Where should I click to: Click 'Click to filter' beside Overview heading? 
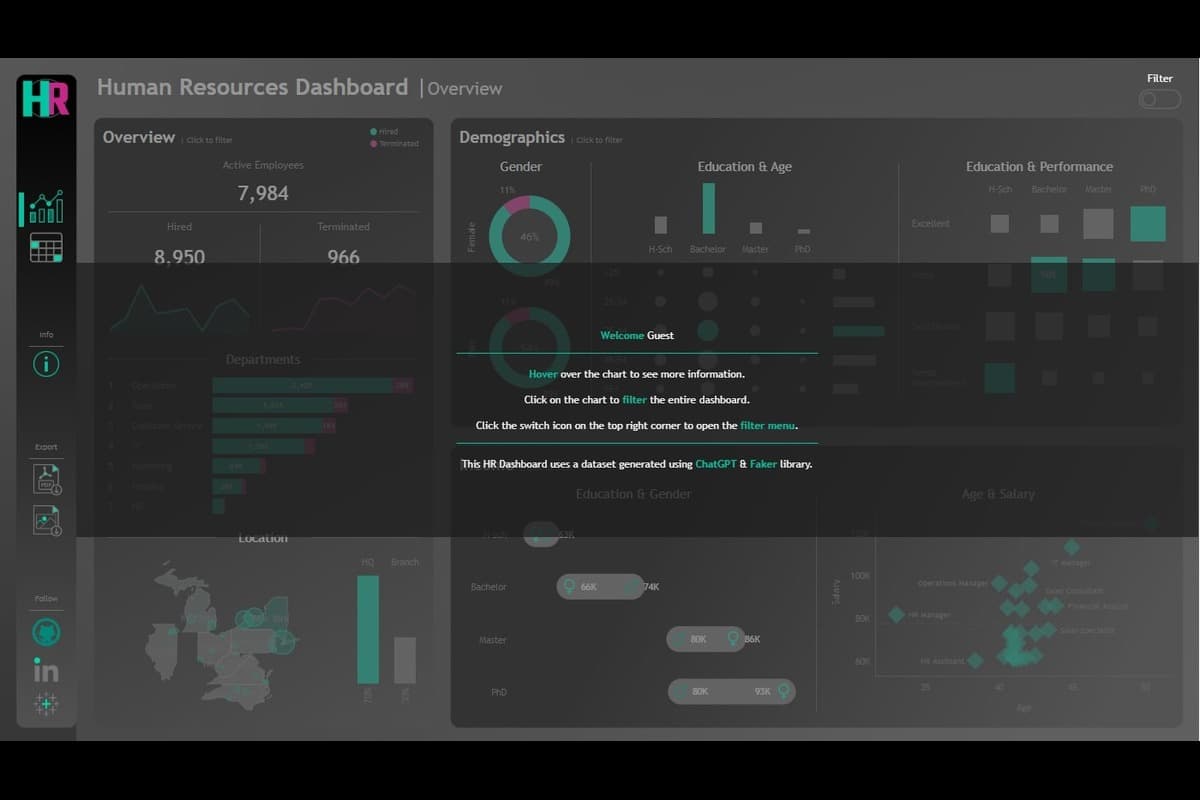[x=208, y=140]
